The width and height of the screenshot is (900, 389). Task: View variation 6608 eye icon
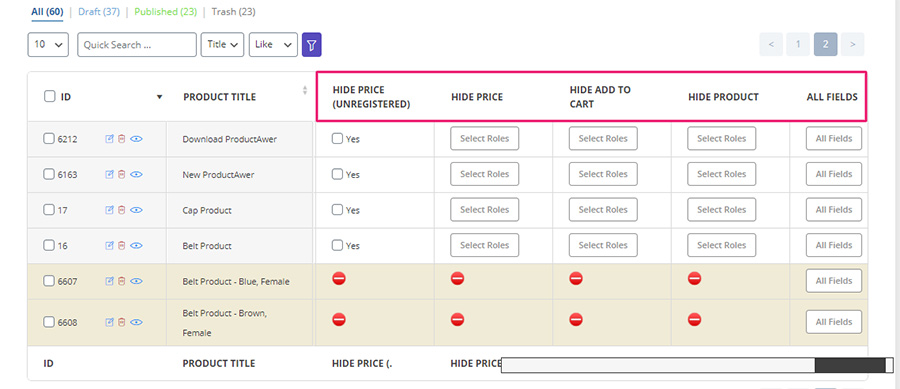pos(136,322)
